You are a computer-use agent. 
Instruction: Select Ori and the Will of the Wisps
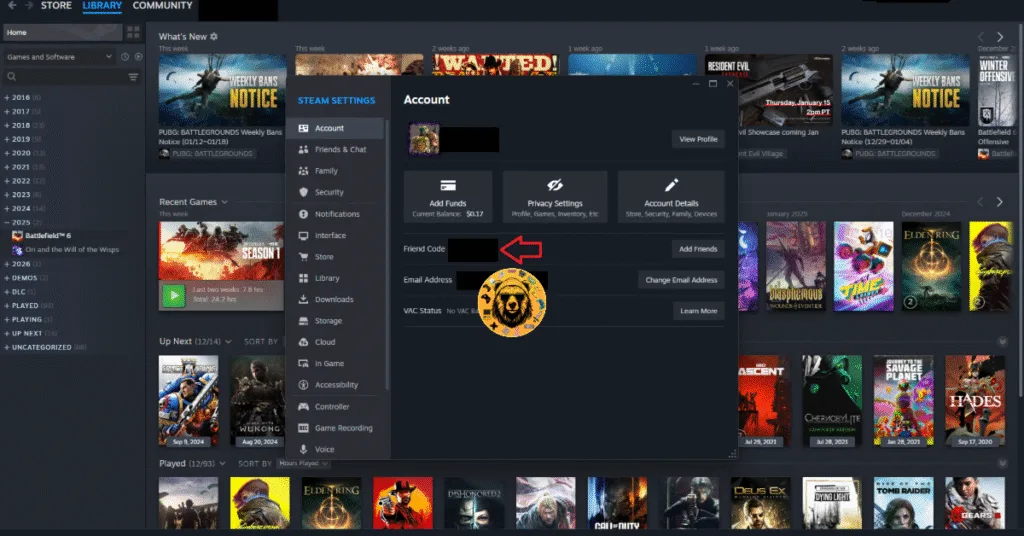(72, 249)
